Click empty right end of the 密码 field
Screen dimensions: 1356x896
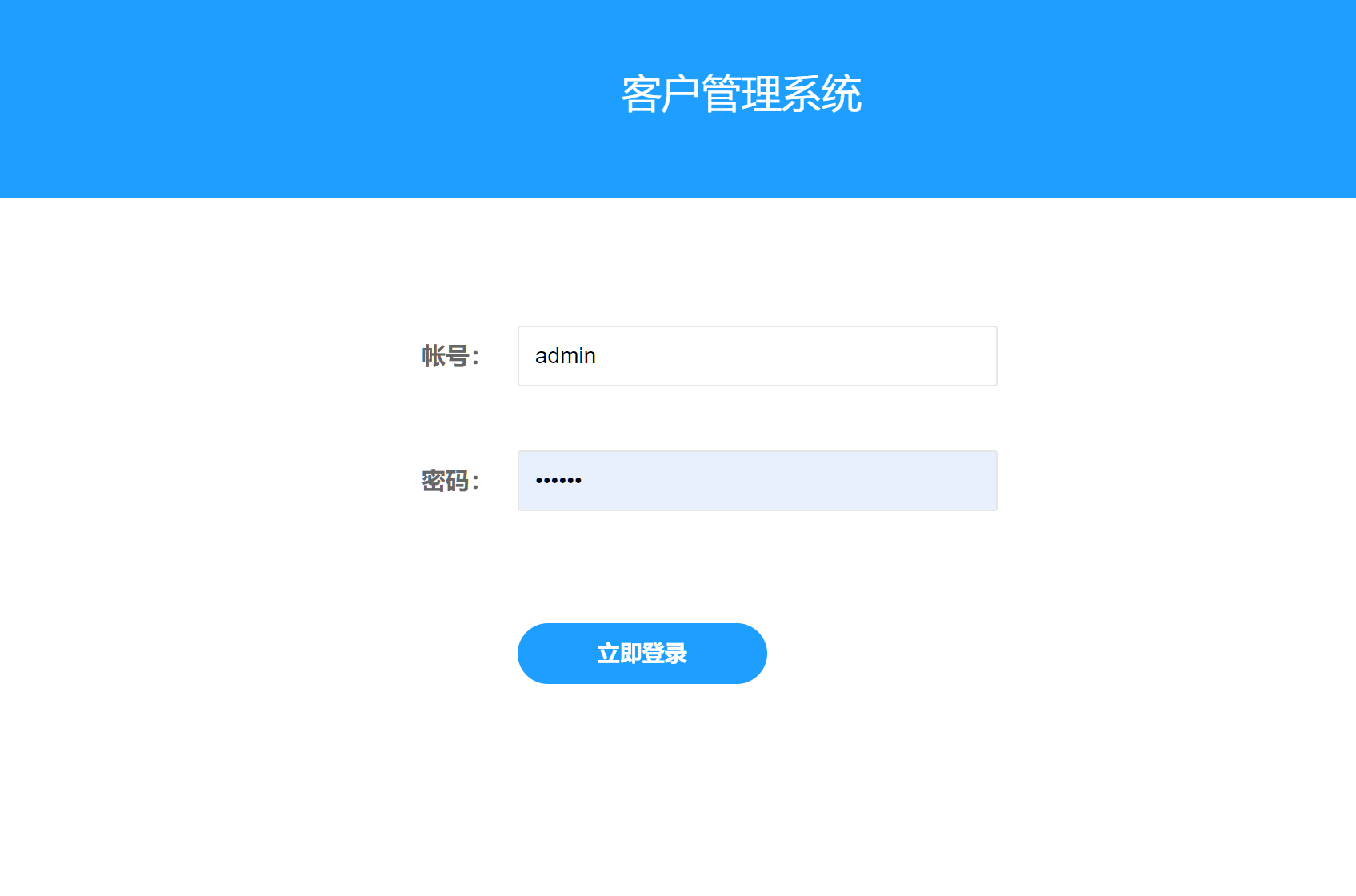pyautogui.click(x=920, y=481)
